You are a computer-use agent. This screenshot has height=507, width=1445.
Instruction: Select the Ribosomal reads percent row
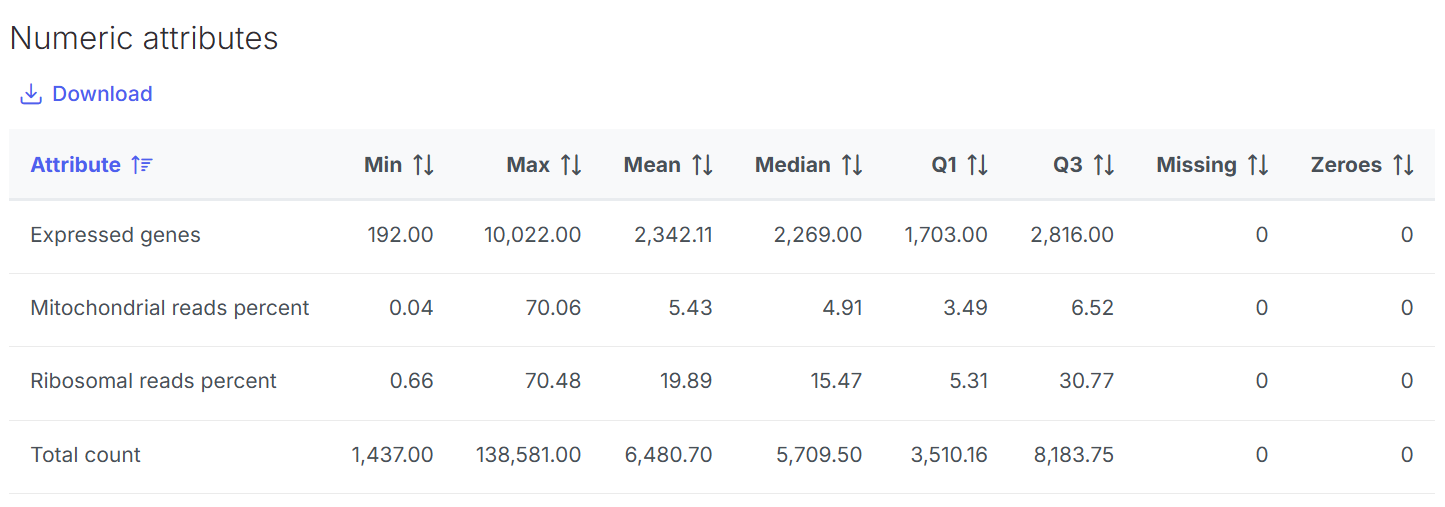tap(153, 381)
